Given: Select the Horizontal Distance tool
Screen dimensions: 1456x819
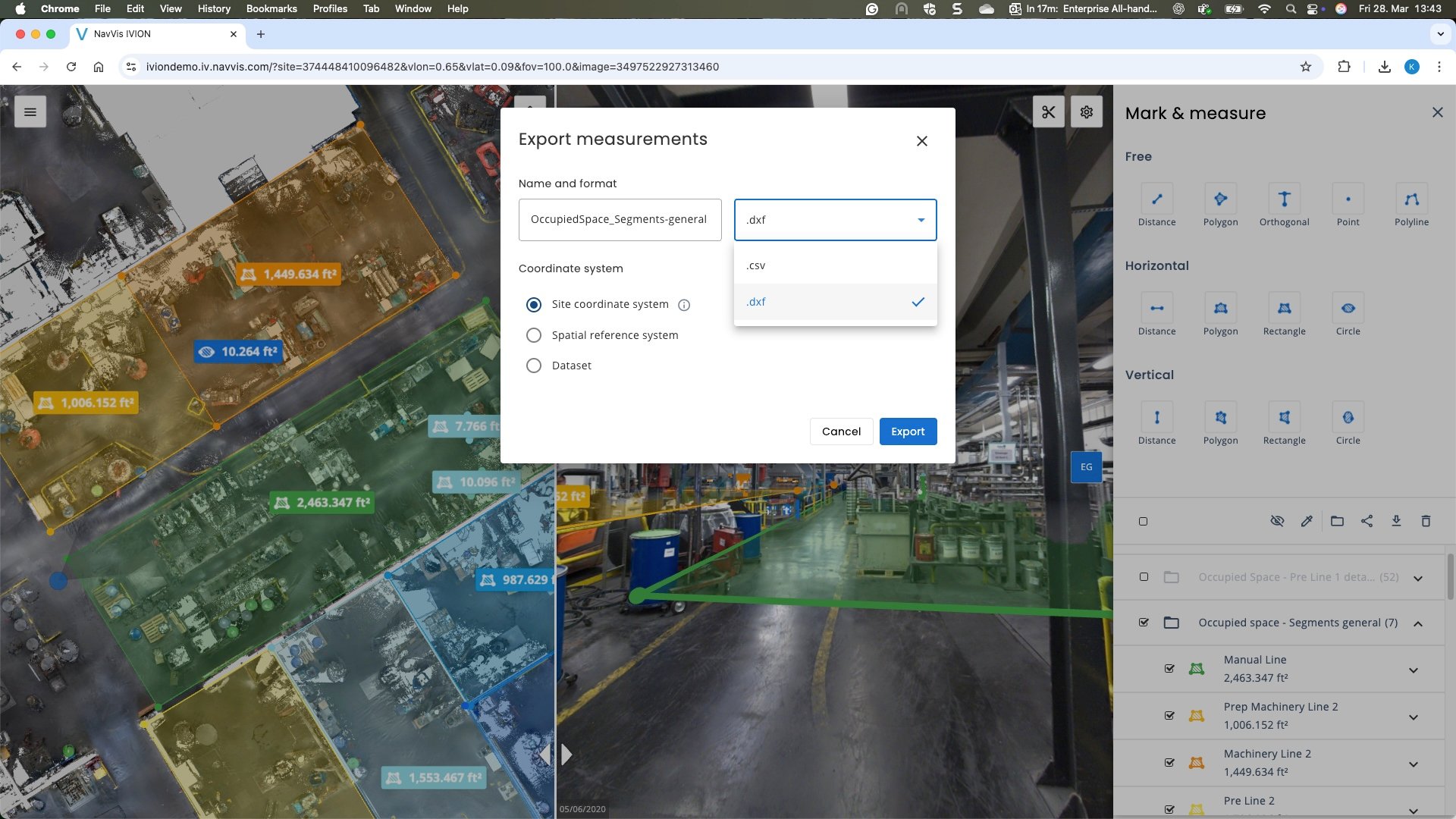Looking at the screenshot, I should (x=1156, y=309).
